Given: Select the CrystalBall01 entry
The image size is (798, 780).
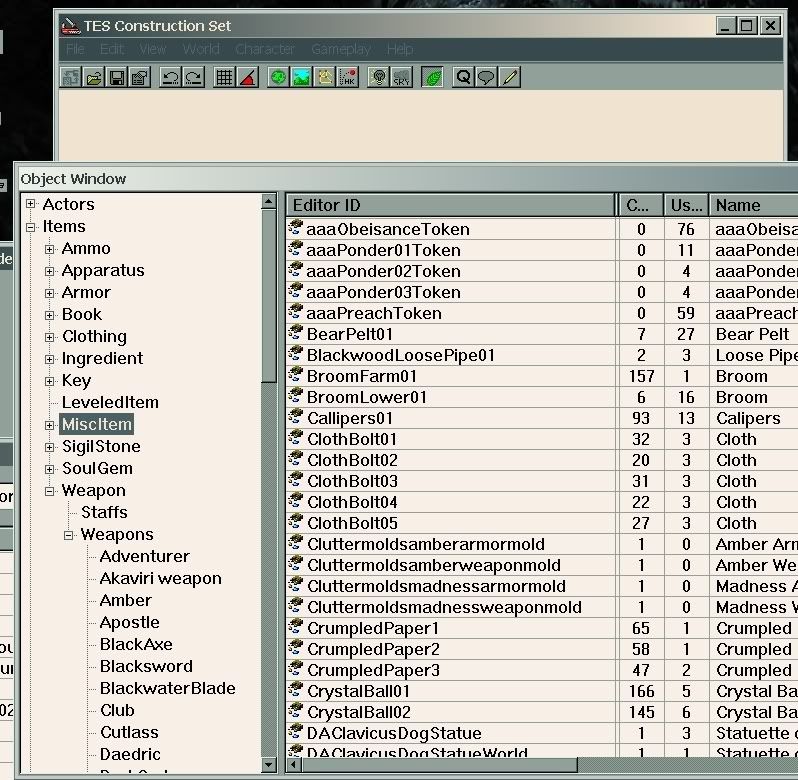Looking at the screenshot, I should coord(542,691).
